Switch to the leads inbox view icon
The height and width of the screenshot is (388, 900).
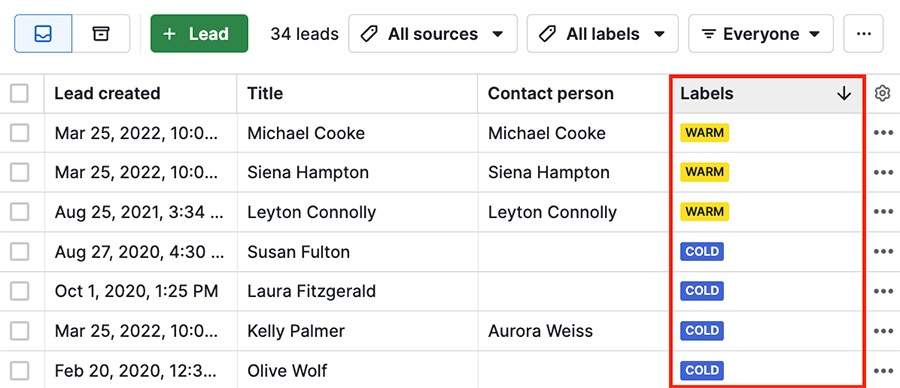(x=43, y=34)
